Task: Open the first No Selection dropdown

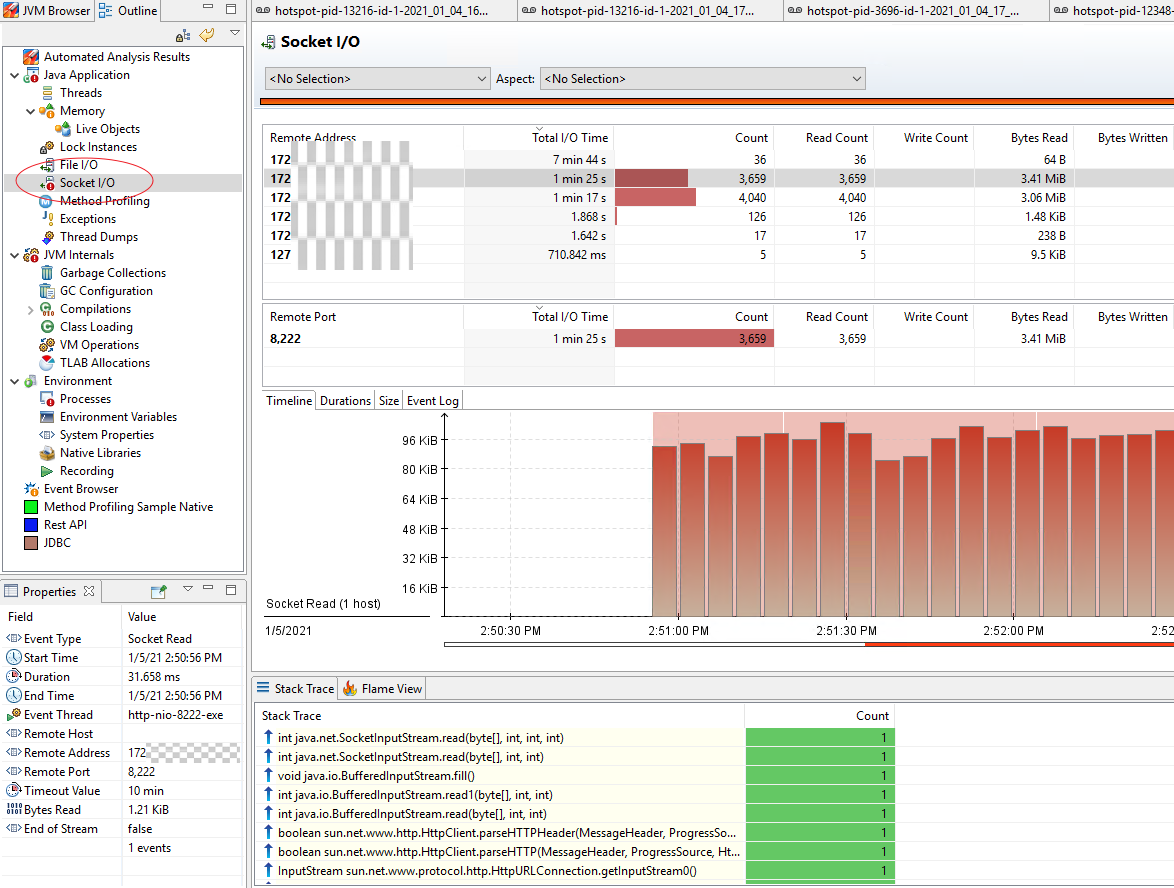Action: (377, 79)
